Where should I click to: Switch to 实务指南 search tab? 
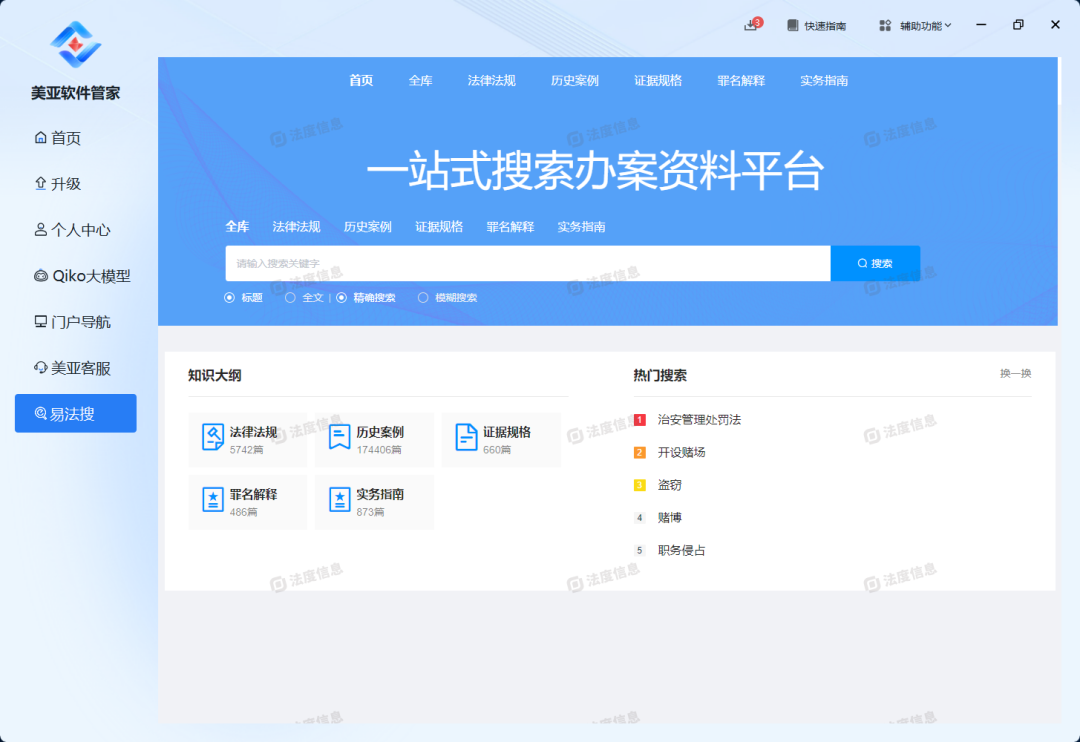pos(581,227)
